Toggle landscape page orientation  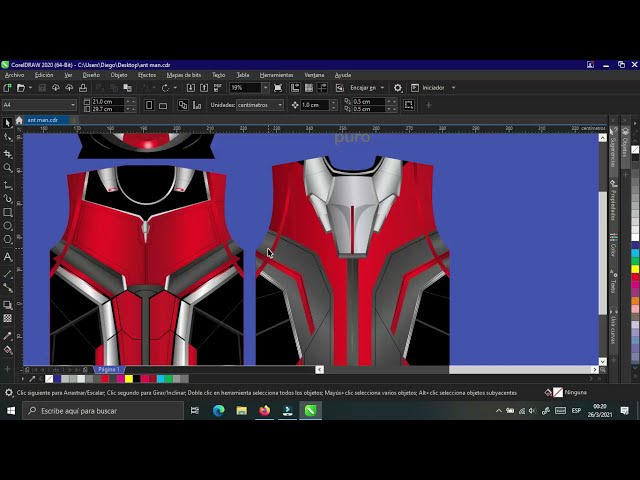coord(163,105)
